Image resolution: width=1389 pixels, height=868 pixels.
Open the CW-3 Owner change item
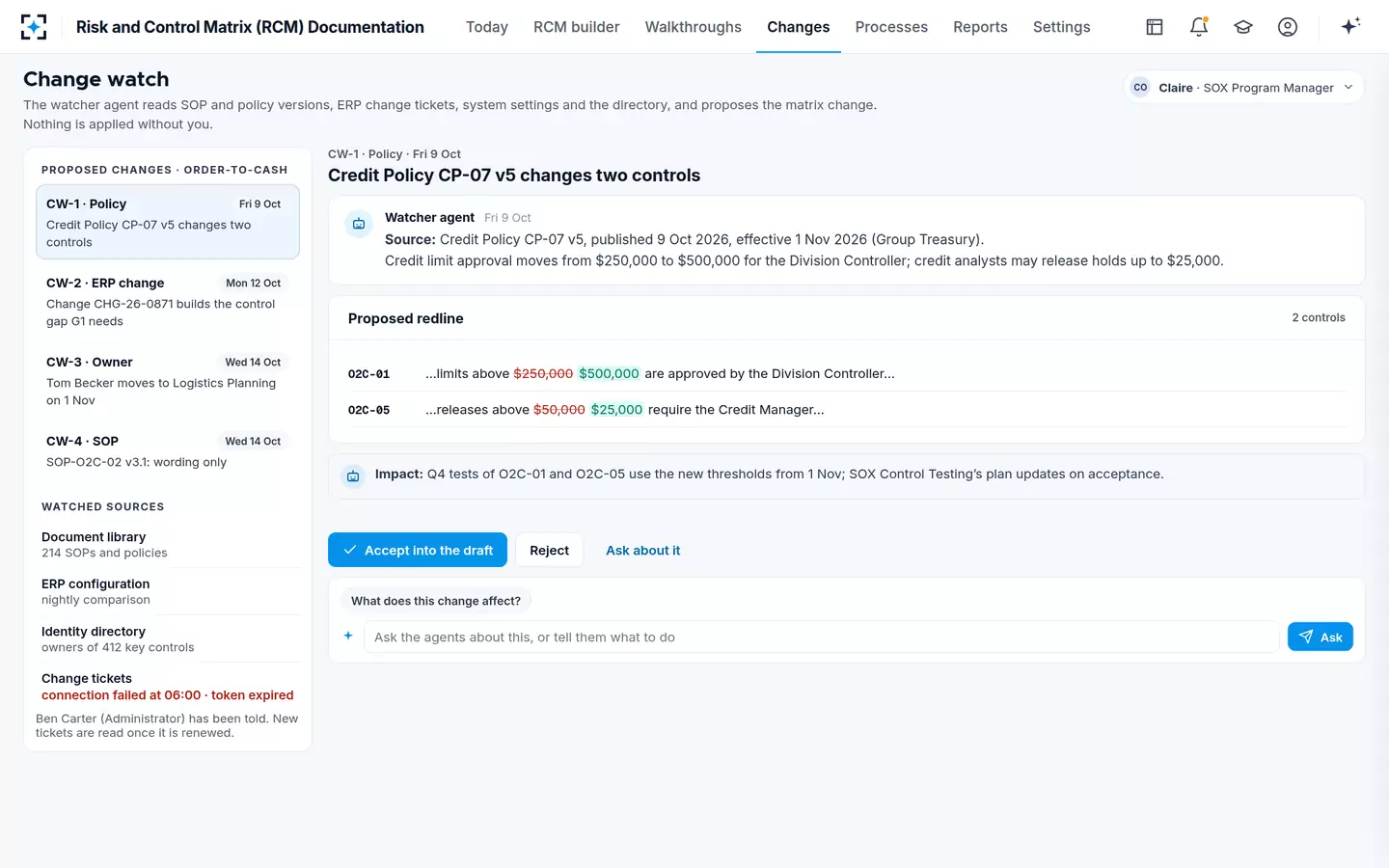[x=168, y=380]
